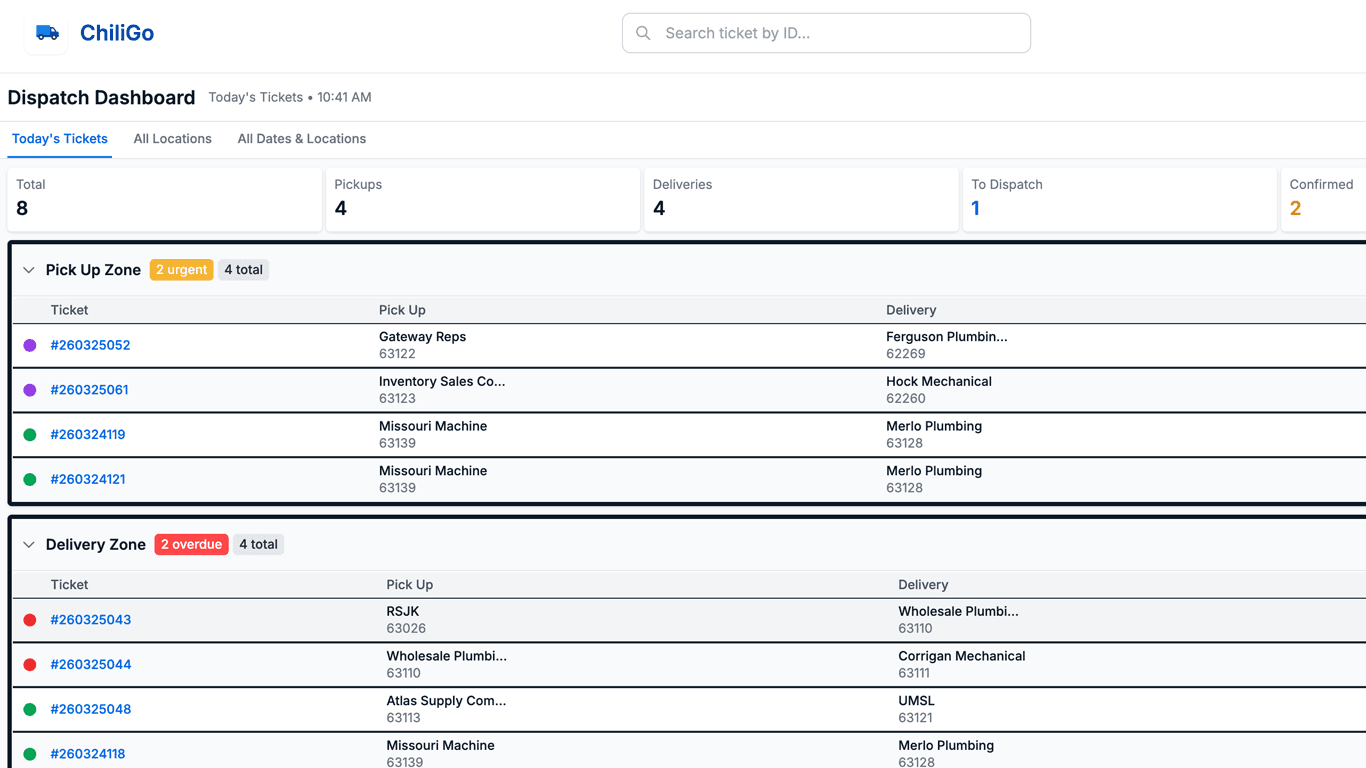Click the 4 total badge in Pick Up Zone
Viewport: 1366px width, 768px height.
point(244,270)
